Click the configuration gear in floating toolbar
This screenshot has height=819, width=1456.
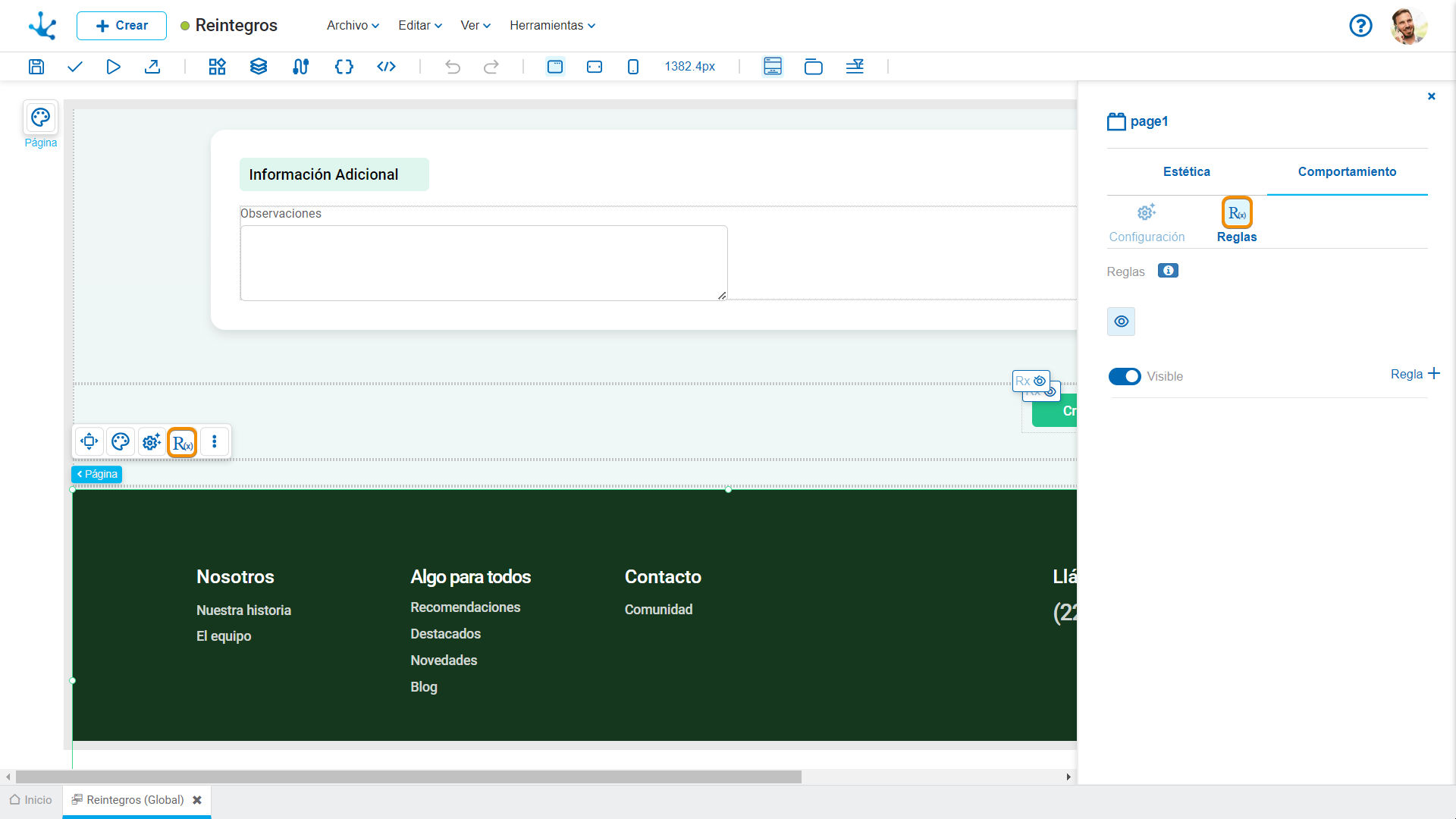152,441
